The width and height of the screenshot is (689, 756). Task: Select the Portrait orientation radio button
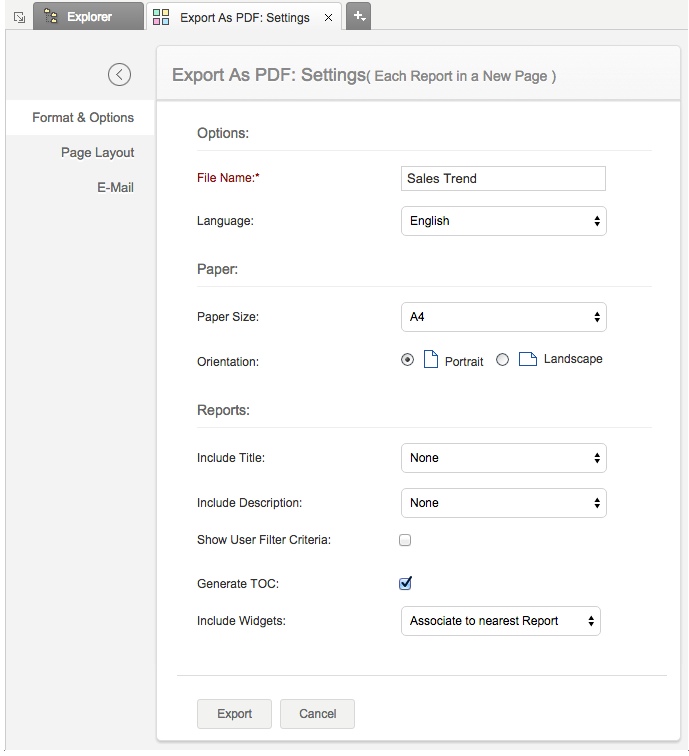407,360
